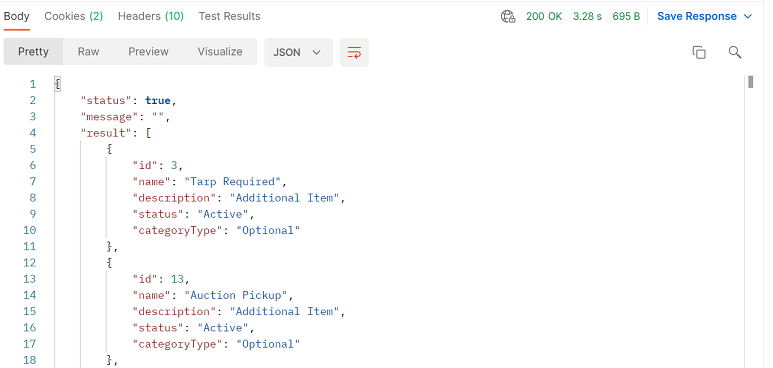Open the Test Results tab

(229, 16)
